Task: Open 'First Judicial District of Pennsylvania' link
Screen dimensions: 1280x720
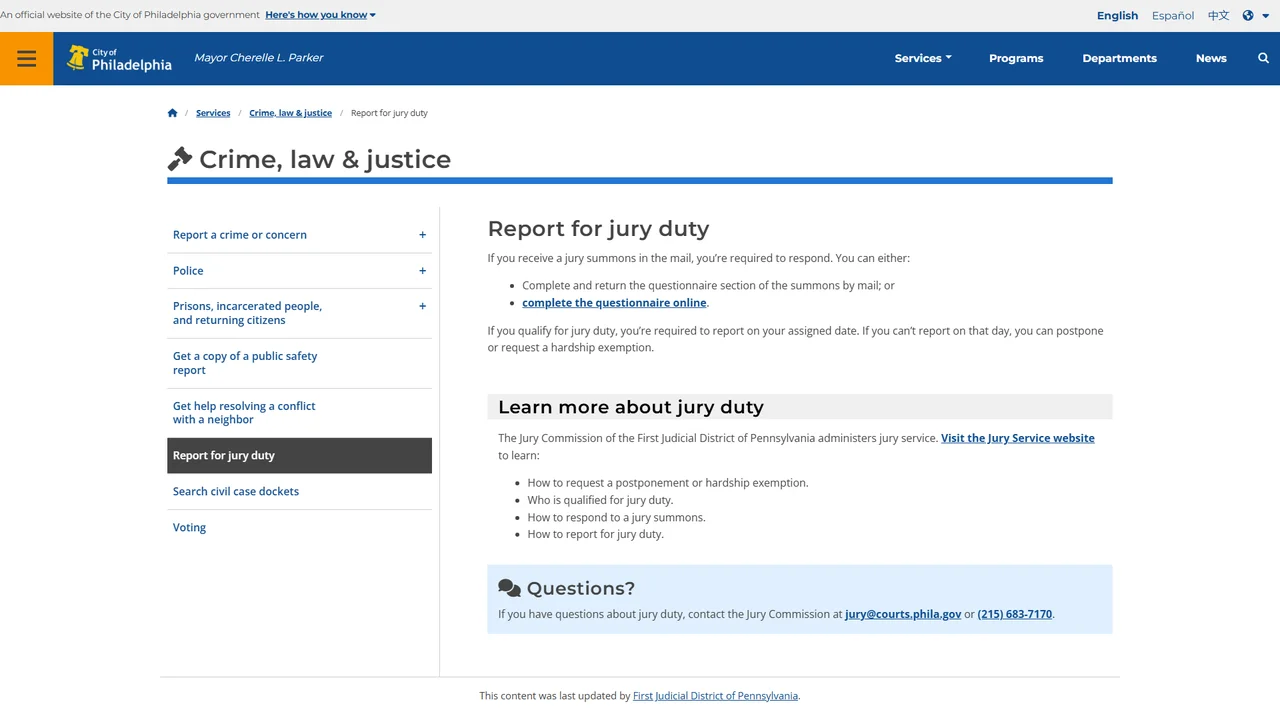Action: pos(715,696)
